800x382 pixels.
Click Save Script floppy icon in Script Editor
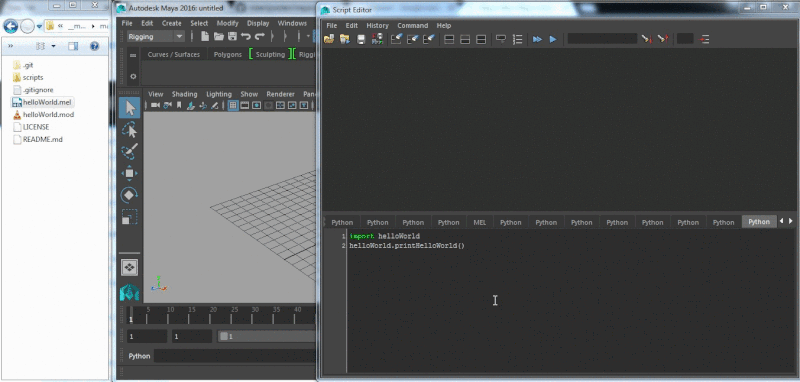361,39
